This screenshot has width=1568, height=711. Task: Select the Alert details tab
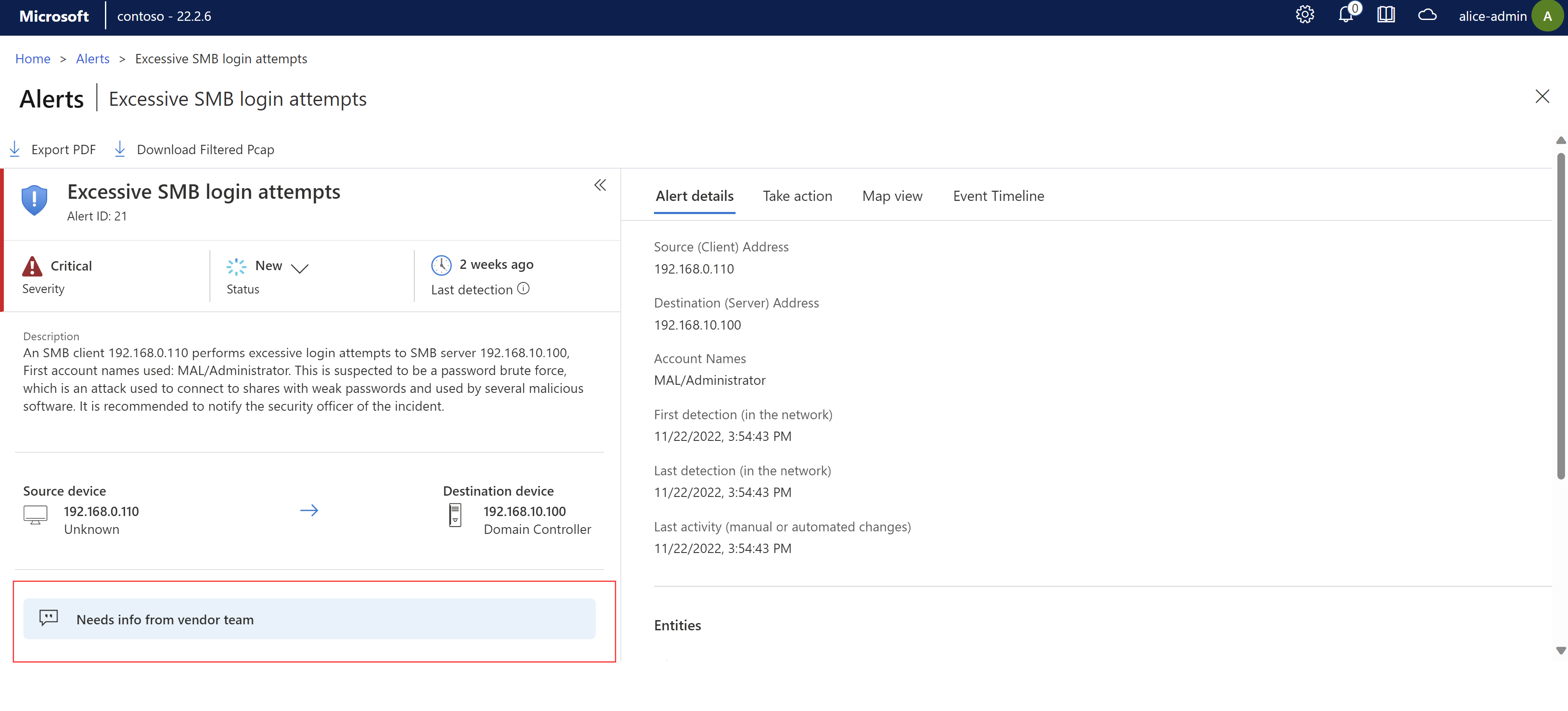tap(694, 195)
